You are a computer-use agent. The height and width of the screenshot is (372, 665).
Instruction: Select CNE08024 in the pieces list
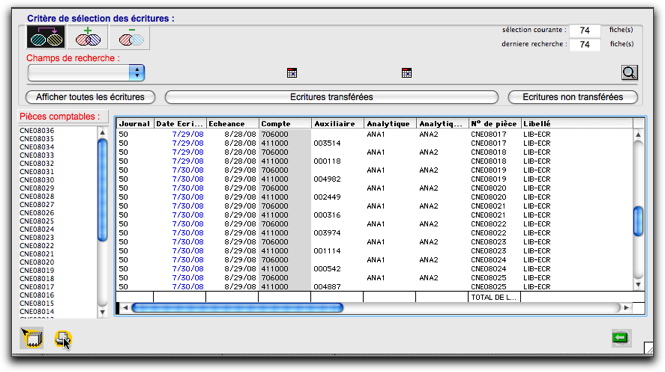coord(37,229)
